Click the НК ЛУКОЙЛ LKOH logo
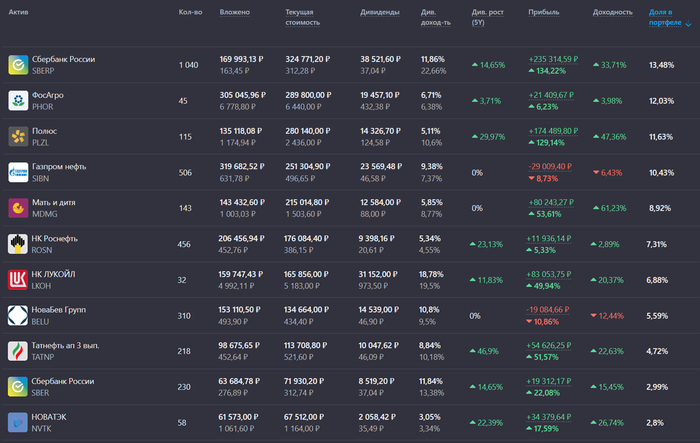 18,280
